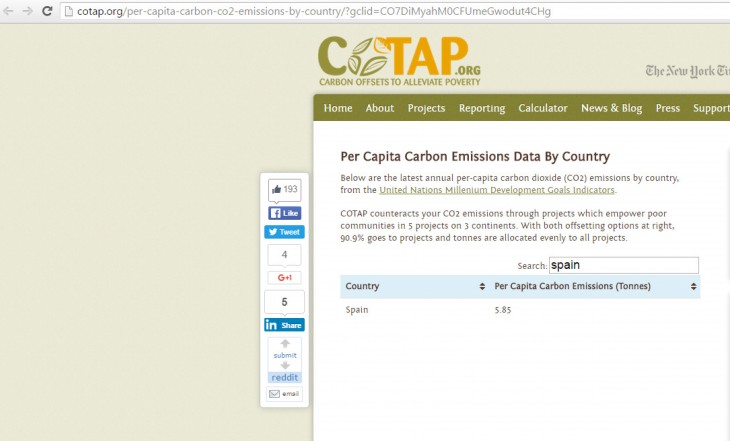
Task: Click the reddit submit link
Action: point(285,355)
